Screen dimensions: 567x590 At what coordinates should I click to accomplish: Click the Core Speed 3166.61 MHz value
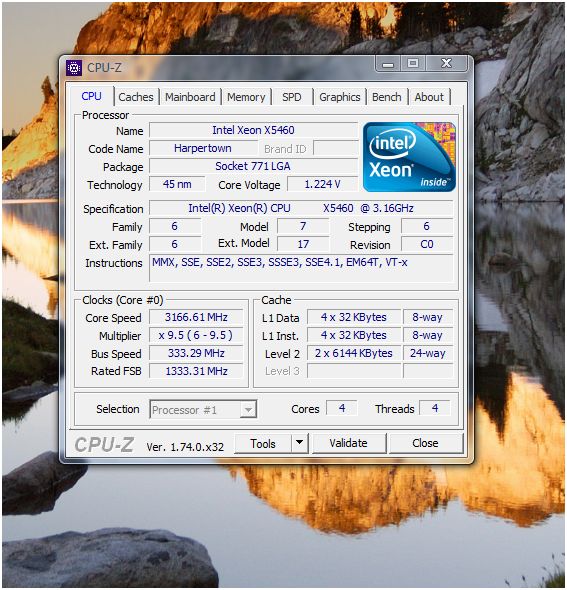[196, 317]
